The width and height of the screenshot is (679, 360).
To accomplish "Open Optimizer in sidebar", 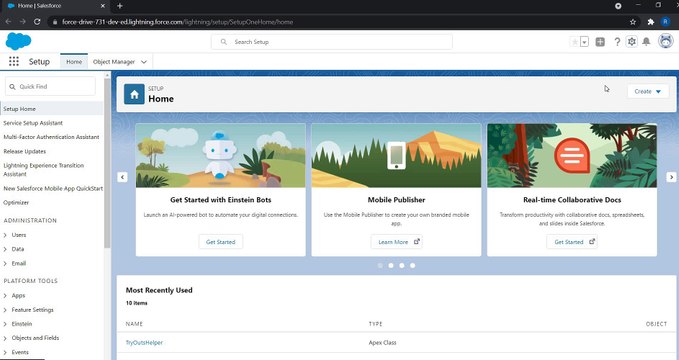I will click(16, 202).
